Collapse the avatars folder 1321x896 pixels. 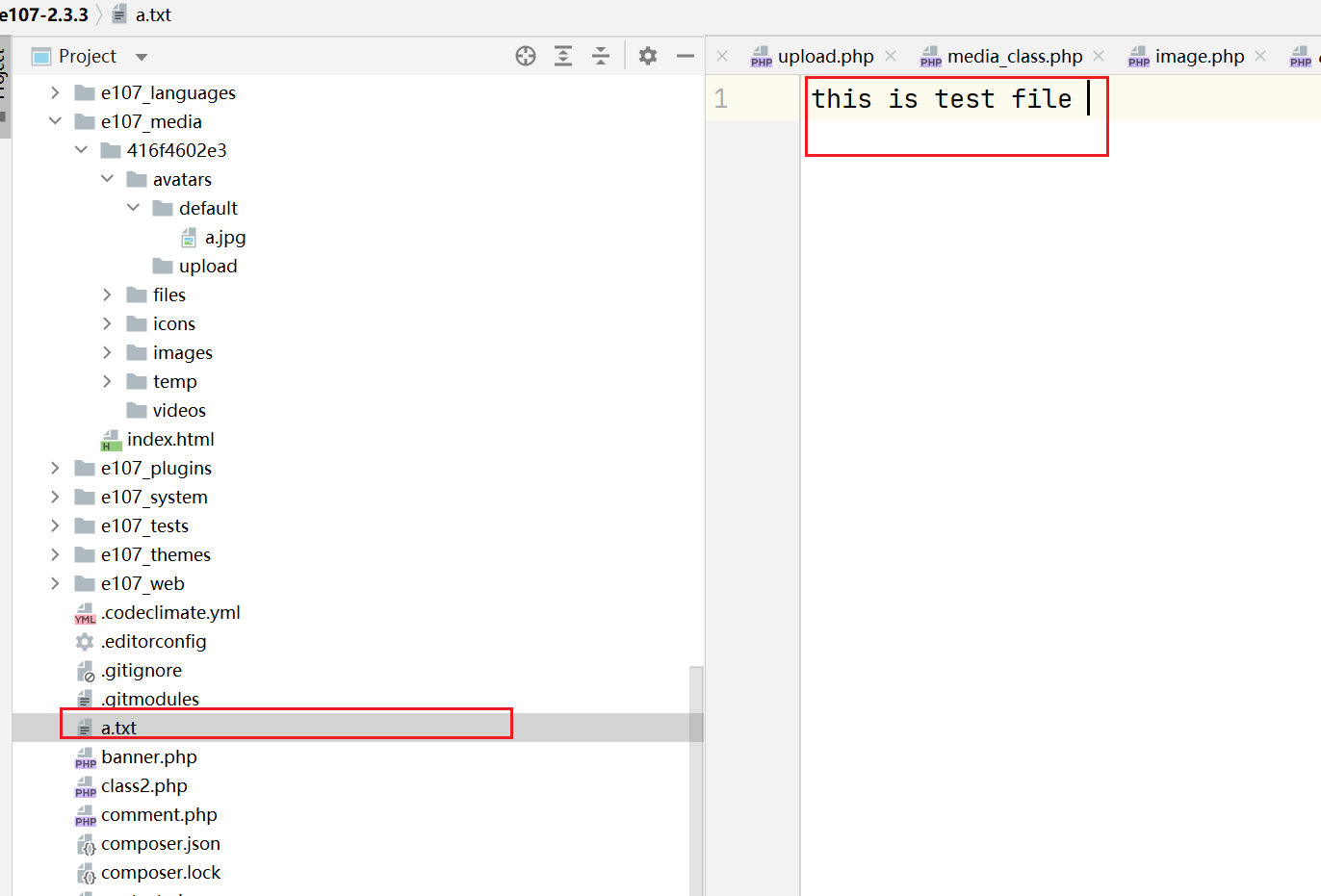(x=107, y=179)
